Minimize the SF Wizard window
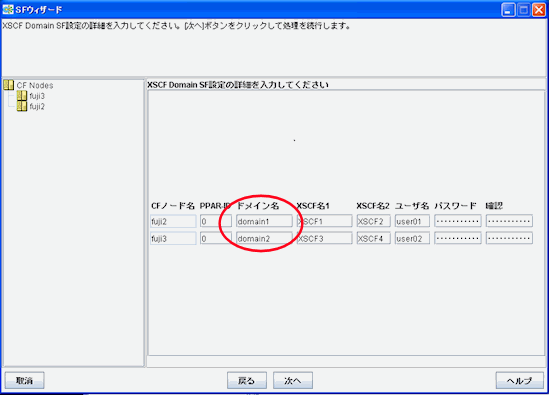Screen dimensions: 549x395 (508, 10)
